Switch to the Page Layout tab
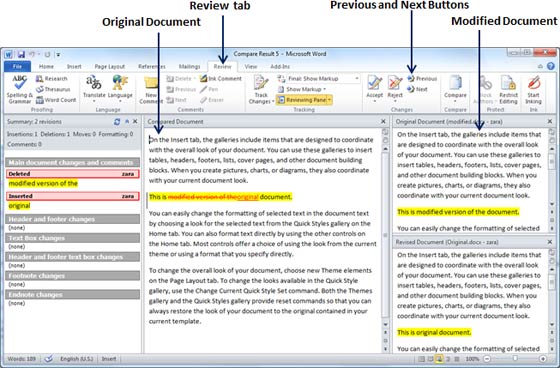Viewport: 560px width, 368px height. pyautogui.click(x=110, y=66)
